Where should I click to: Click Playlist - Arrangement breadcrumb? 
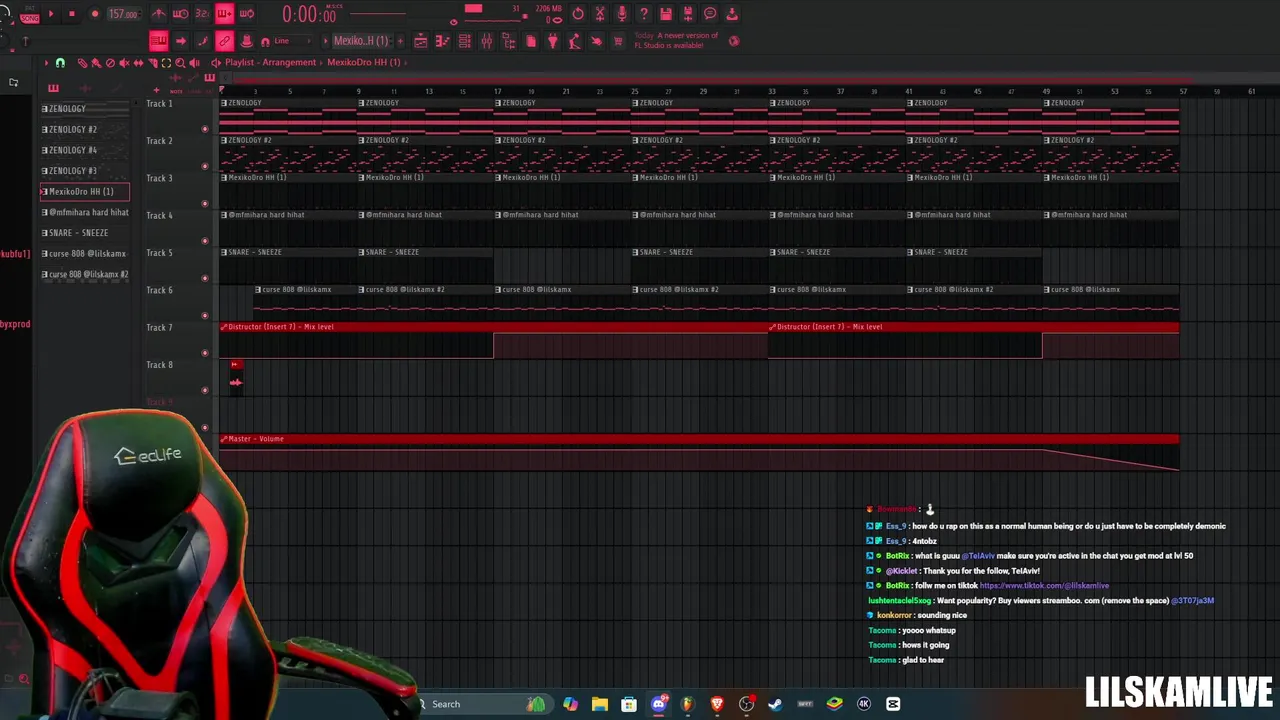pyautogui.click(x=271, y=62)
